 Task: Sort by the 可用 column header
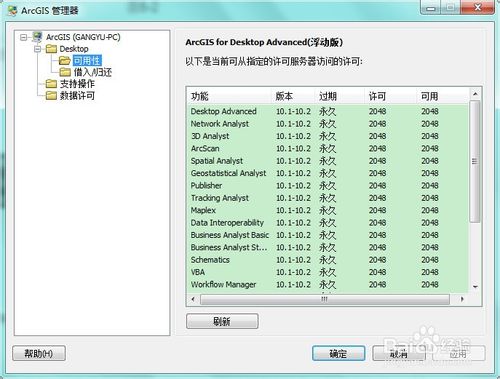pyautogui.click(x=443, y=96)
